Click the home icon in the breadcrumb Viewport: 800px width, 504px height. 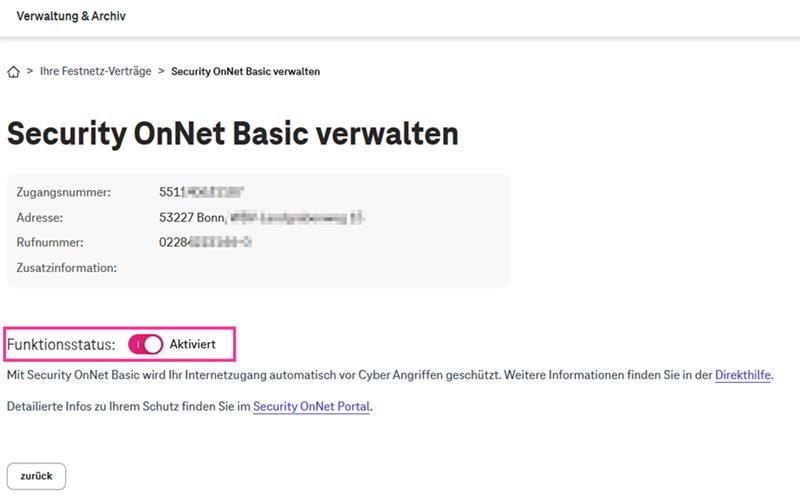click(13, 72)
